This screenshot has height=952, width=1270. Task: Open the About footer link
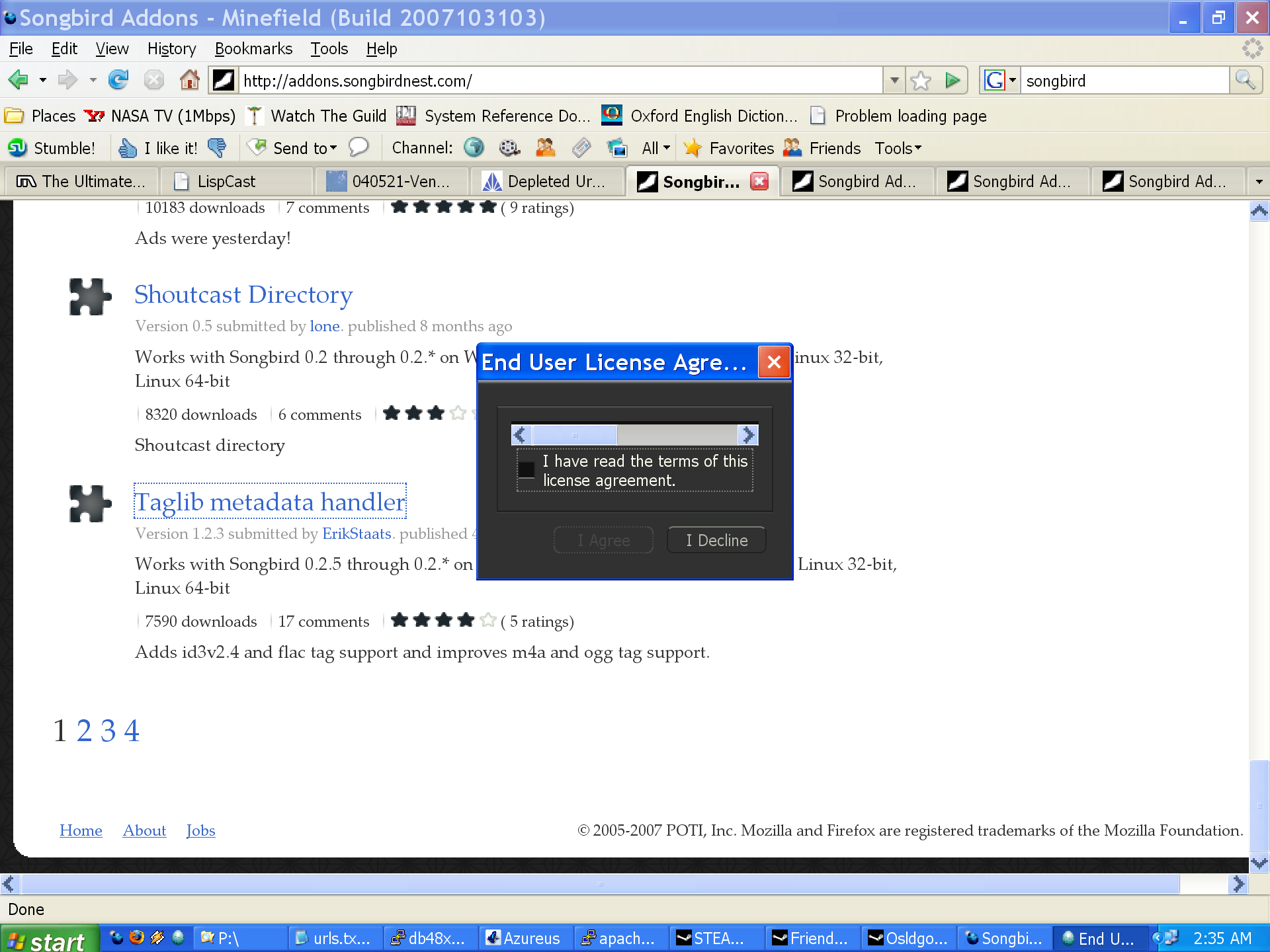point(144,830)
